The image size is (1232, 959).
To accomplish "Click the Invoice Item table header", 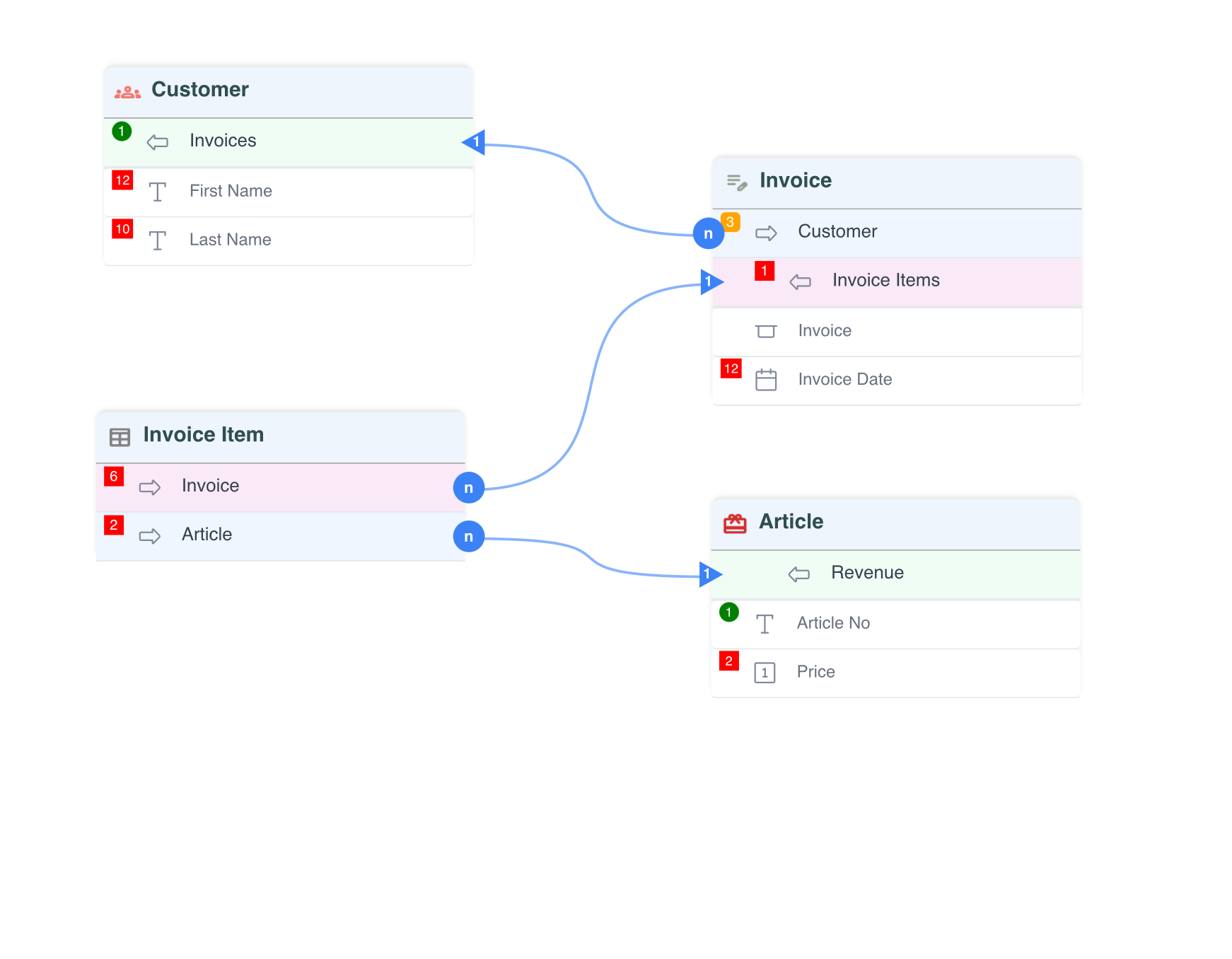I will pos(280,436).
